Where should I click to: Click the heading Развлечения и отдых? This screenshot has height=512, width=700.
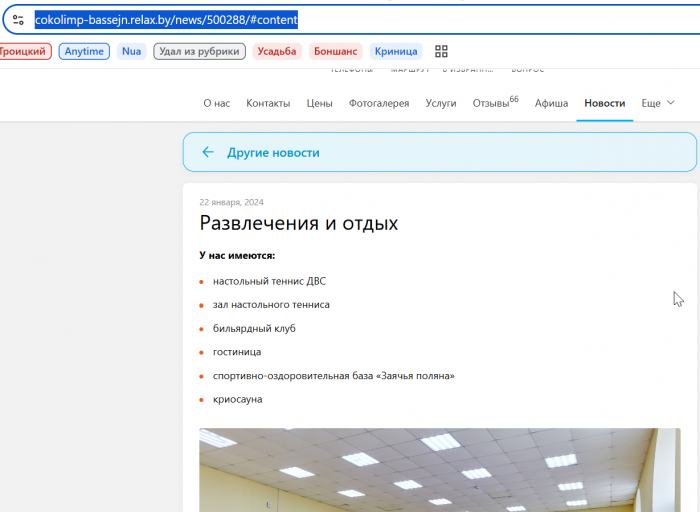(298, 223)
